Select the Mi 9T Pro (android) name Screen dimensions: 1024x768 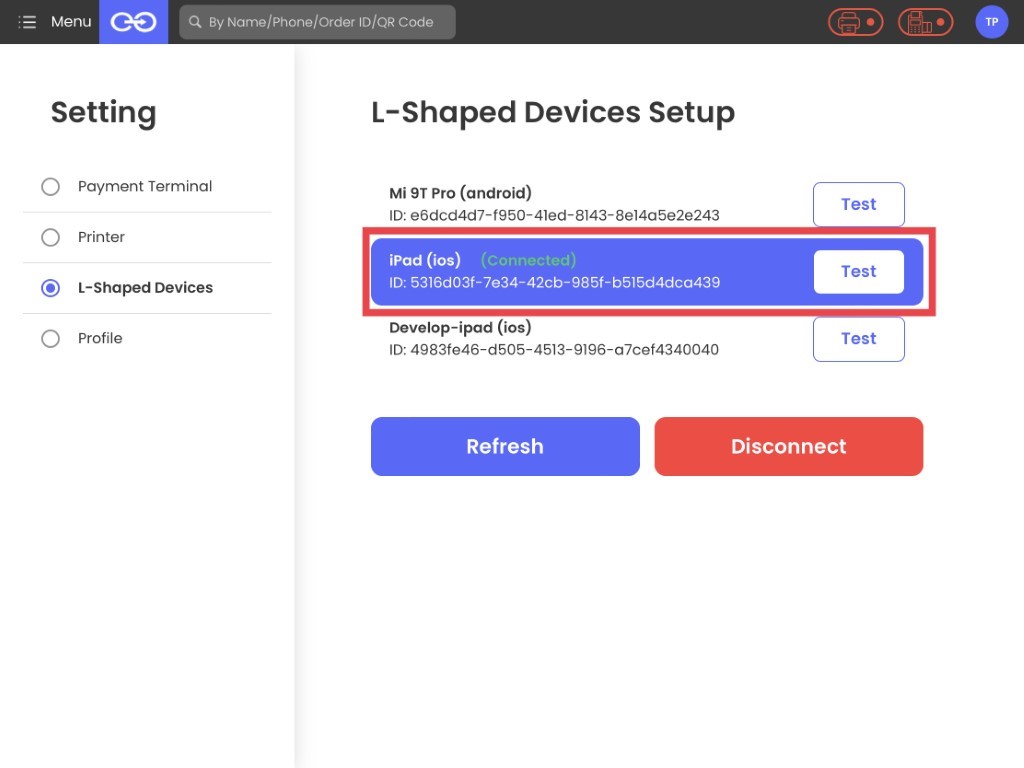460,193
